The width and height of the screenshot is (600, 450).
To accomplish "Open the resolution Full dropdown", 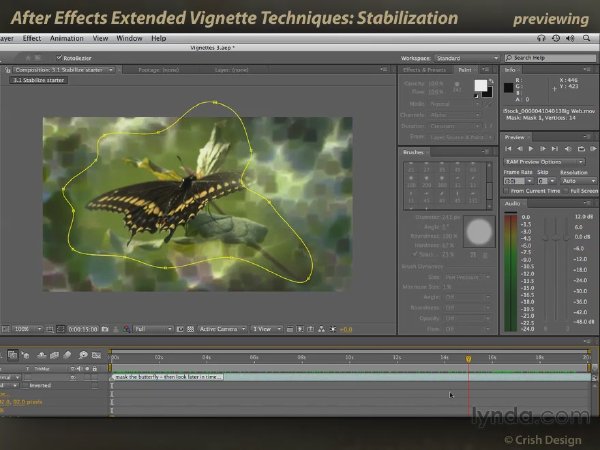I will tap(153, 329).
